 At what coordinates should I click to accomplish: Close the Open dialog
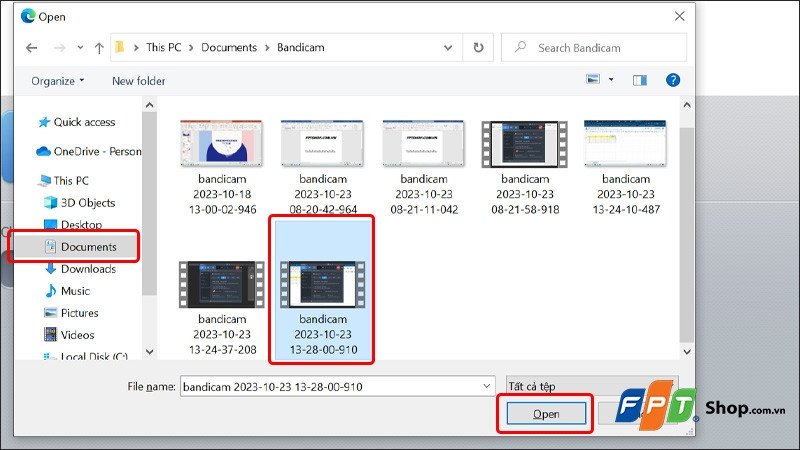(679, 16)
